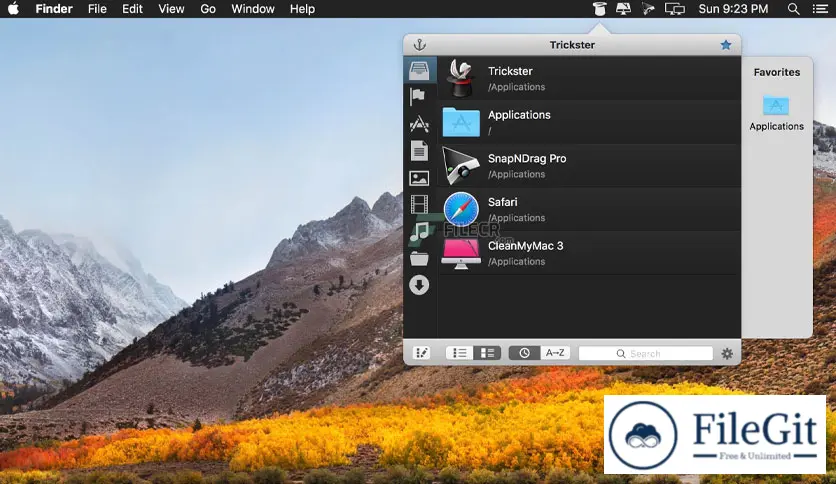Viewport: 836px width, 484px height.
Task: Select the Folders filter sidebar icon
Action: click(419, 259)
